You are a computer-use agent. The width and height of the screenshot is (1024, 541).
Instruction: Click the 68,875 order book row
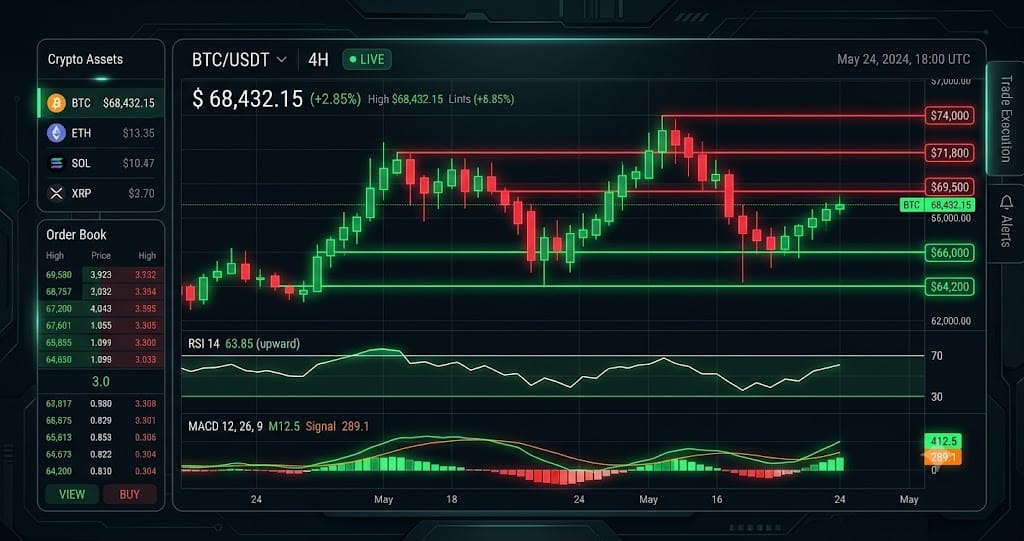pos(101,421)
